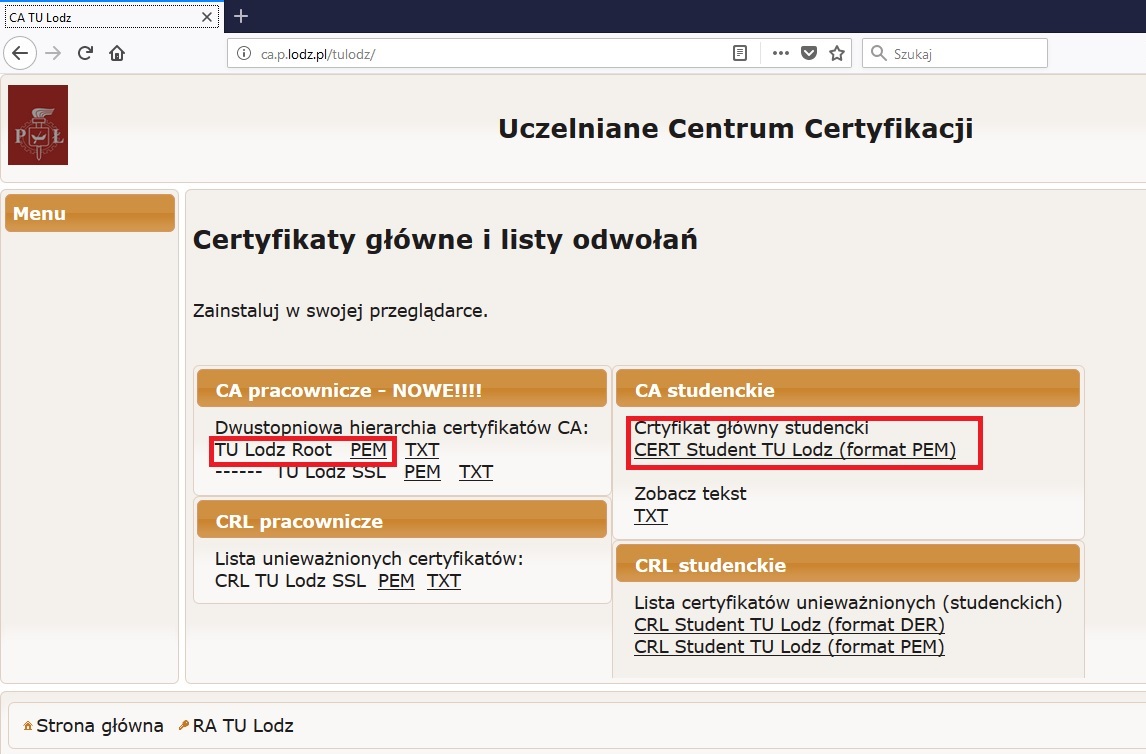Click text Lista unieważnionych certyfikatów
1146x754 pixels.
pos(369,559)
